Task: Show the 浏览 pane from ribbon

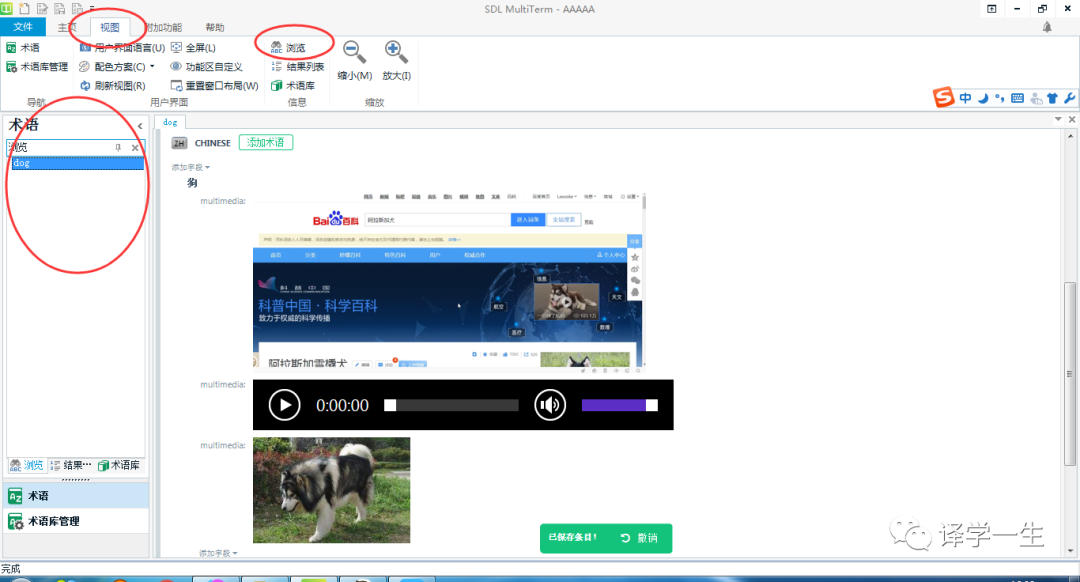Action: (x=288, y=48)
